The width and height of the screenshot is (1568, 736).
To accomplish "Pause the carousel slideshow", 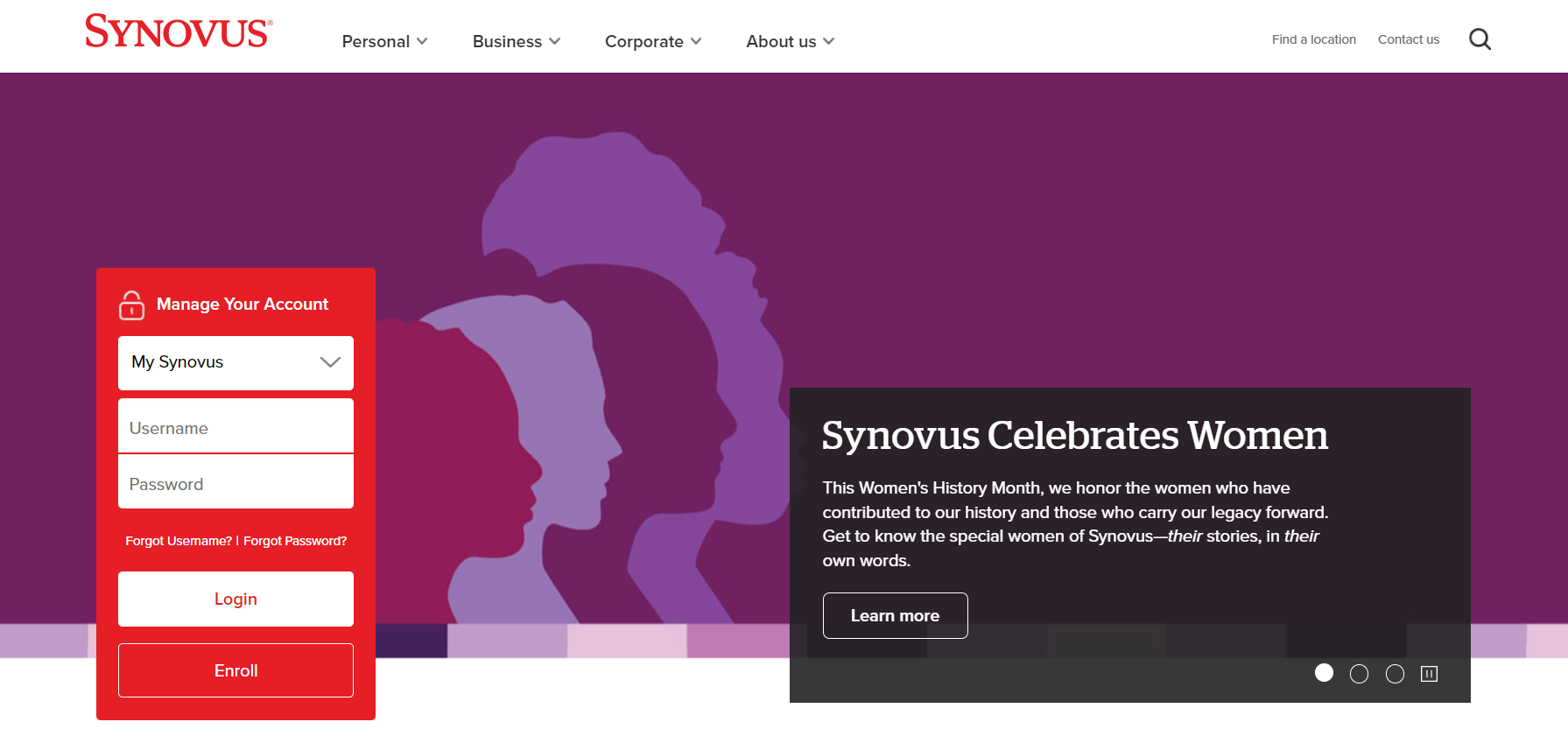I will [x=1429, y=673].
